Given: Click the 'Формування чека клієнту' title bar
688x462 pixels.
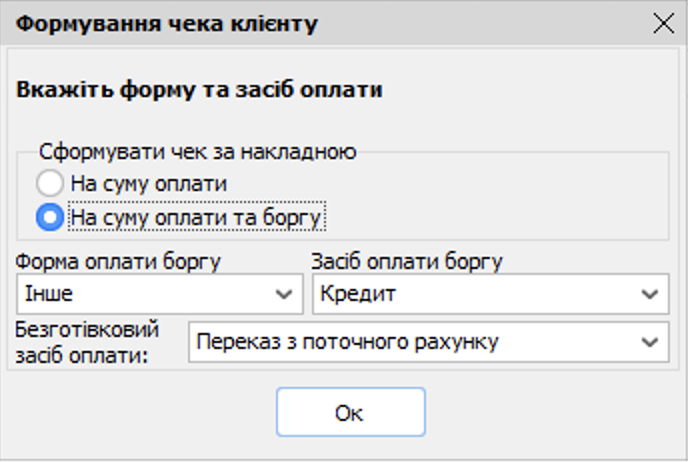Looking at the screenshot, I should click(300, 24).
